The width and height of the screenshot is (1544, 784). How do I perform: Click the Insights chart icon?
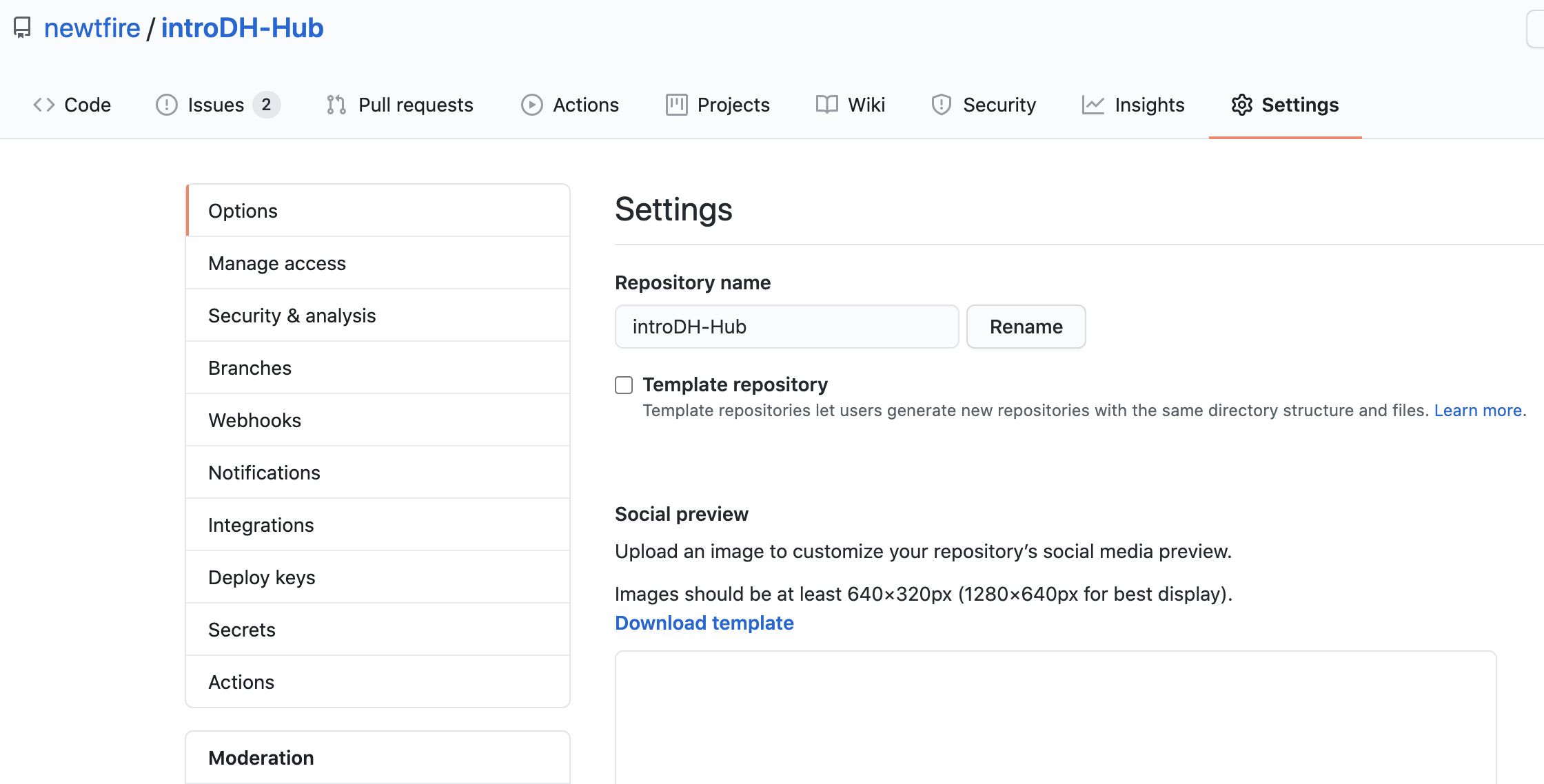coord(1093,103)
